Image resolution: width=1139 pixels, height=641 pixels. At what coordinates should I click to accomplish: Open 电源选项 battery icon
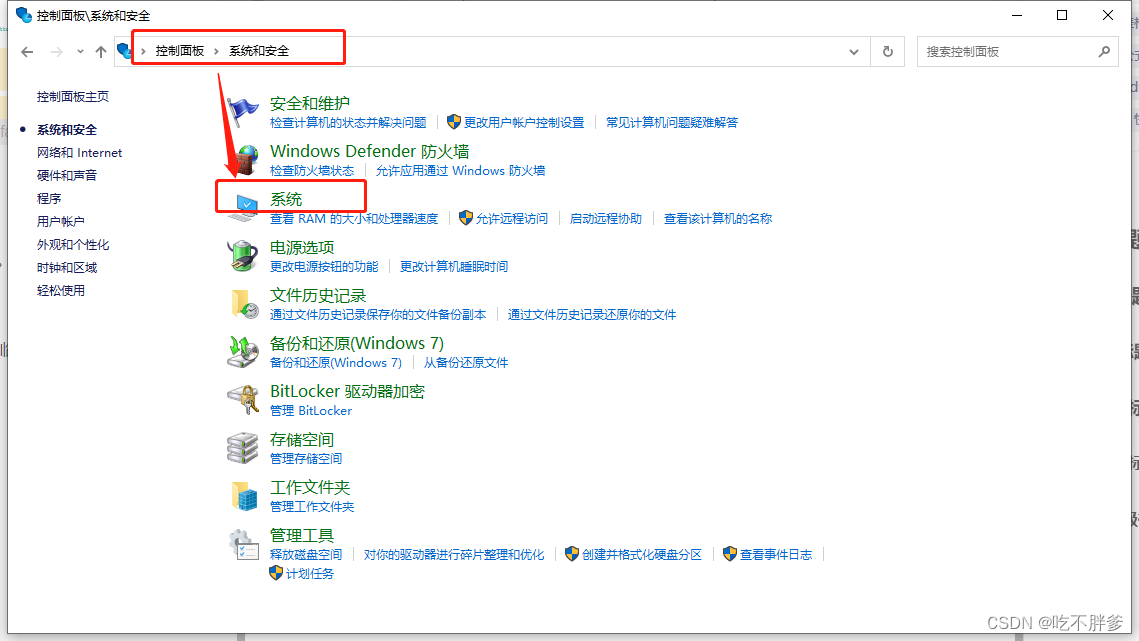243,253
